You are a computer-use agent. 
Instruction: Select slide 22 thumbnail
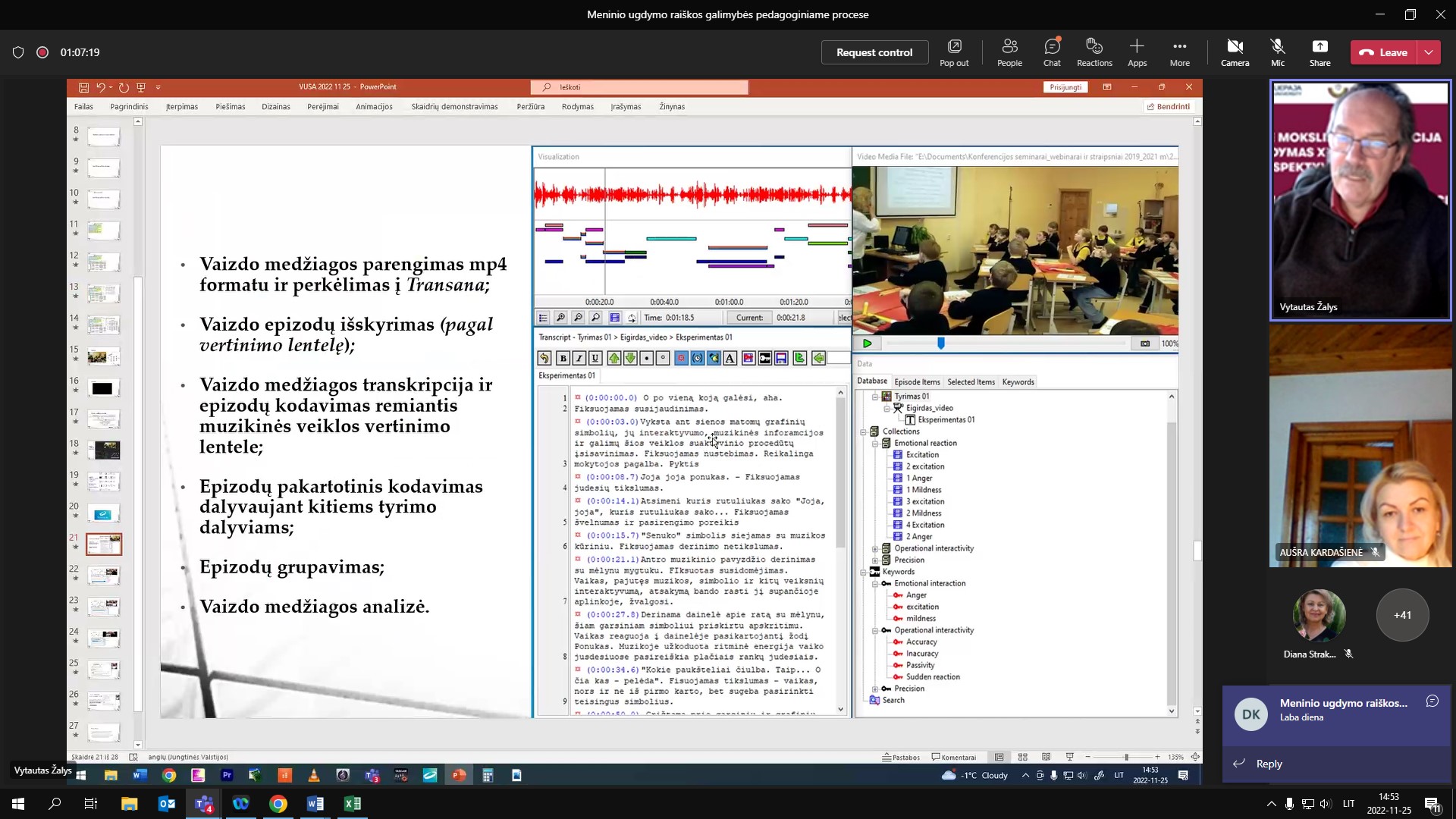click(x=104, y=576)
